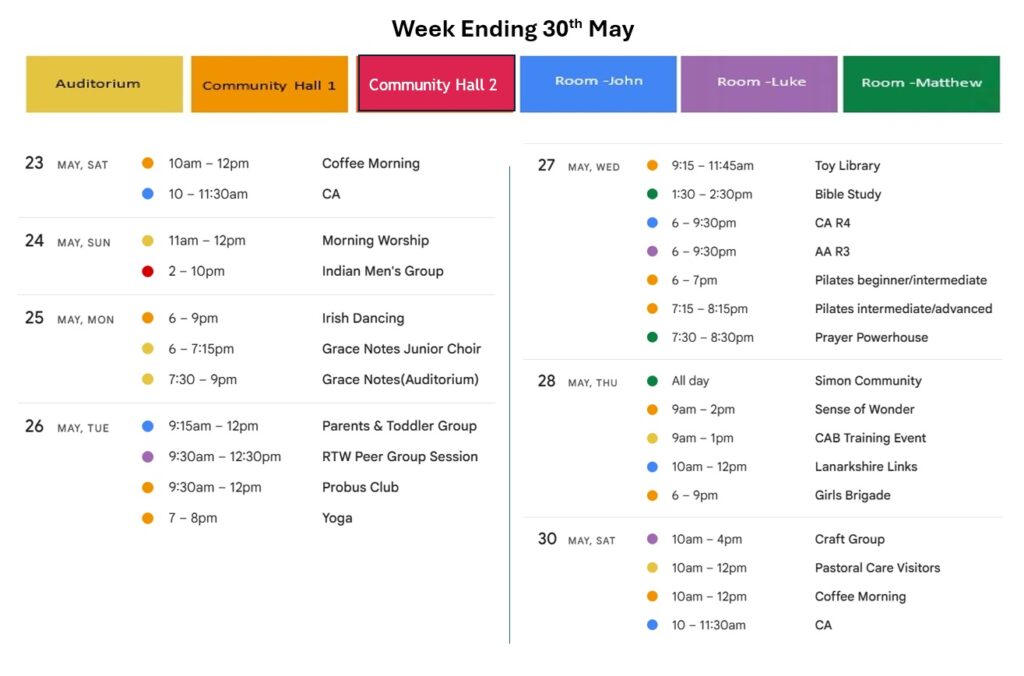This screenshot has width=1024, height=676.
Task: Open the Prayer Powerhouse event
Action: [x=871, y=338]
